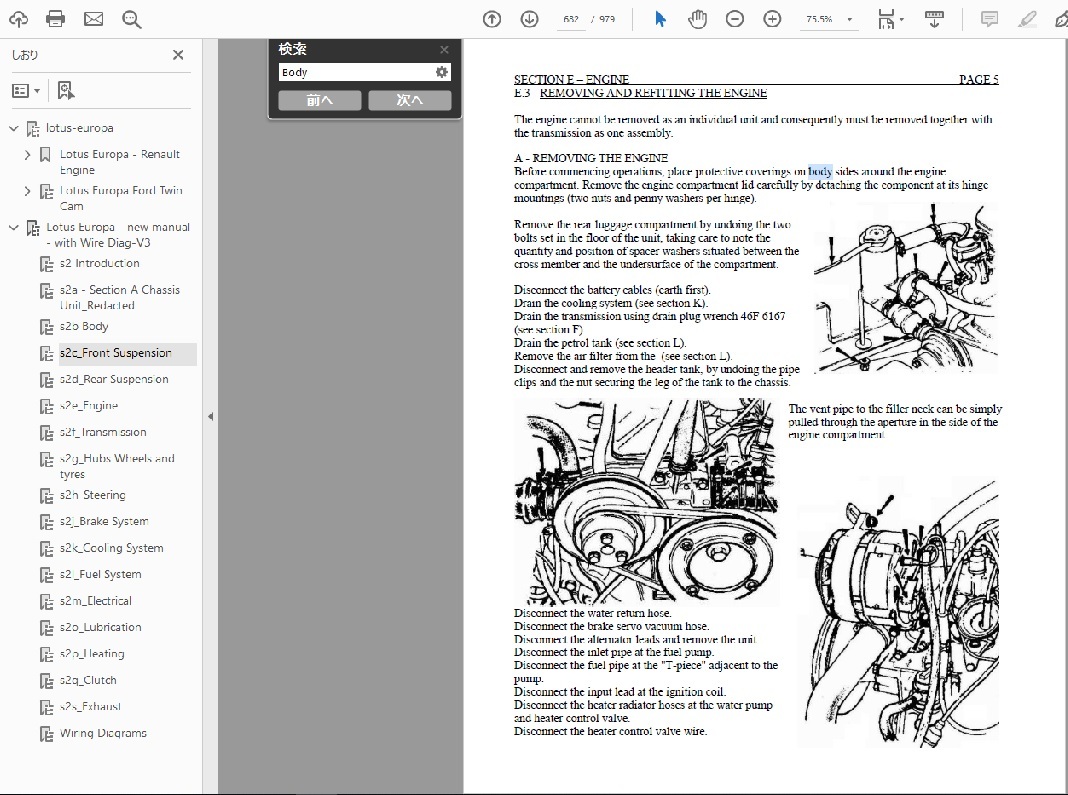
Task: Open Lotus Europa new manual with Wire Diag-V3
Action: click(x=118, y=235)
